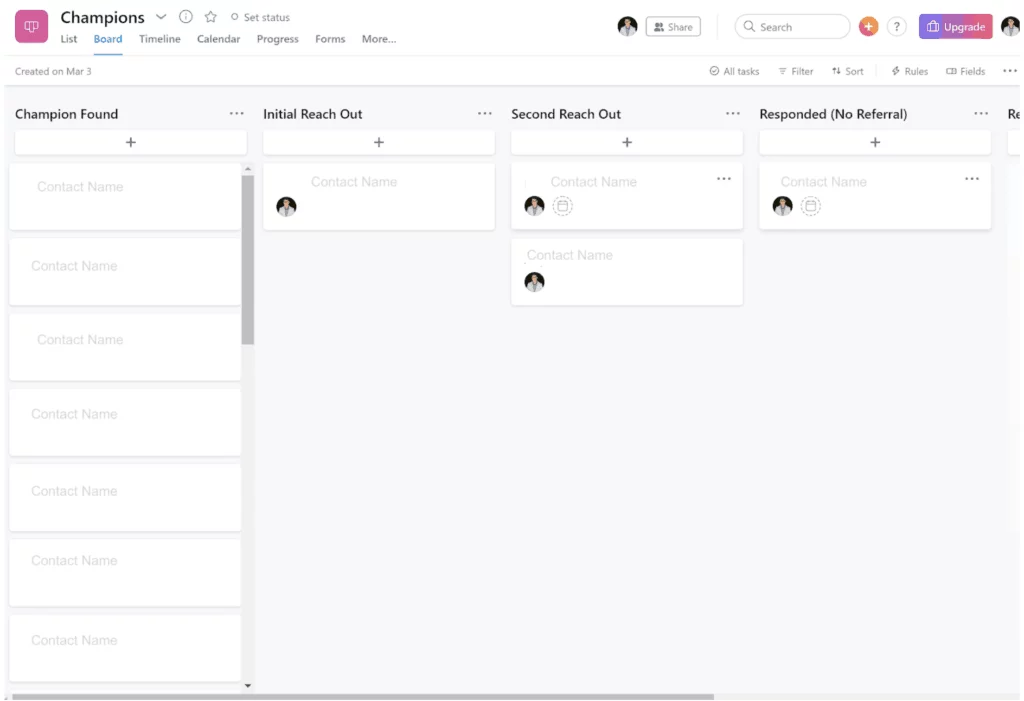
Task: Open Second Reach Out column options menu
Action: [x=733, y=113]
